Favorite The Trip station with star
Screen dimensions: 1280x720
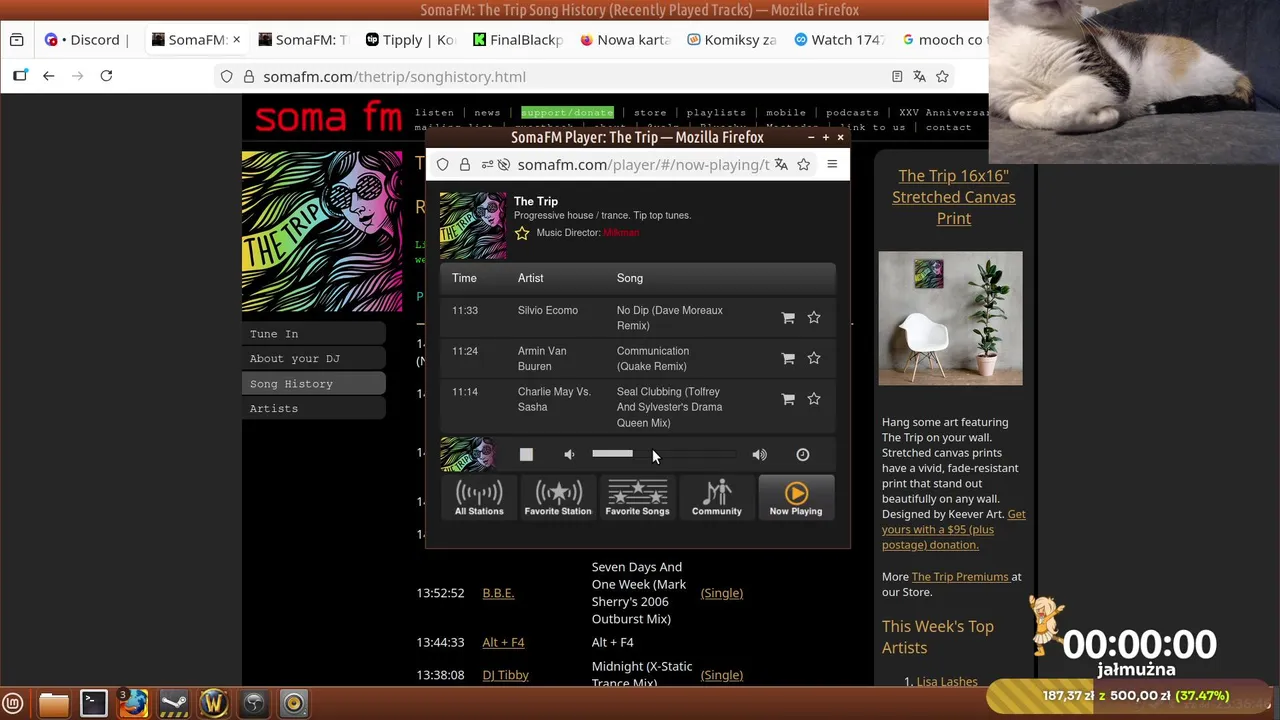pyautogui.click(x=522, y=233)
